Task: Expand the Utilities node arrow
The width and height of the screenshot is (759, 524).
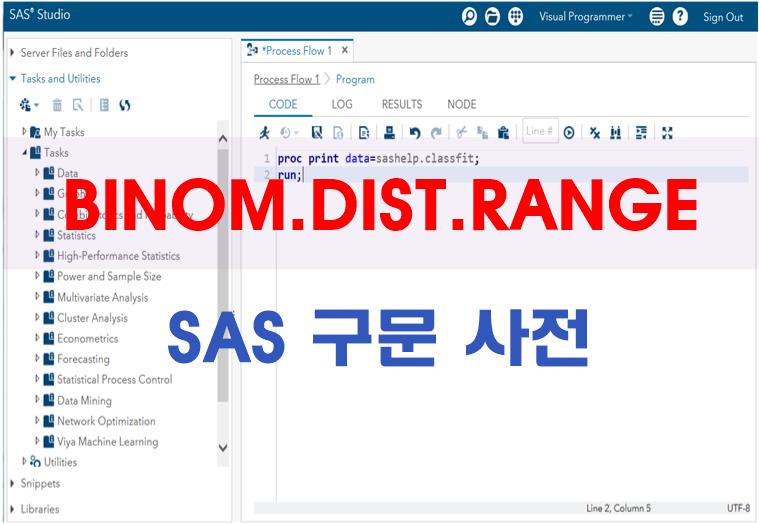Action: point(24,462)
